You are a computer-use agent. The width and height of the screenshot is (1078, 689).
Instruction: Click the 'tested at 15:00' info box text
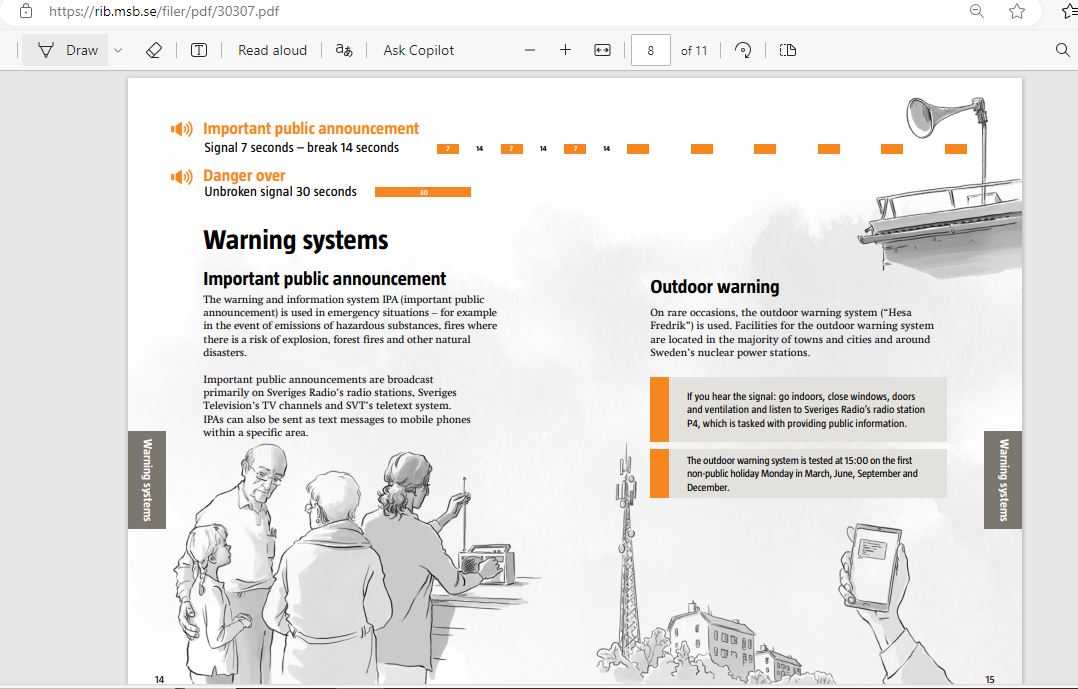click(802, 474)
